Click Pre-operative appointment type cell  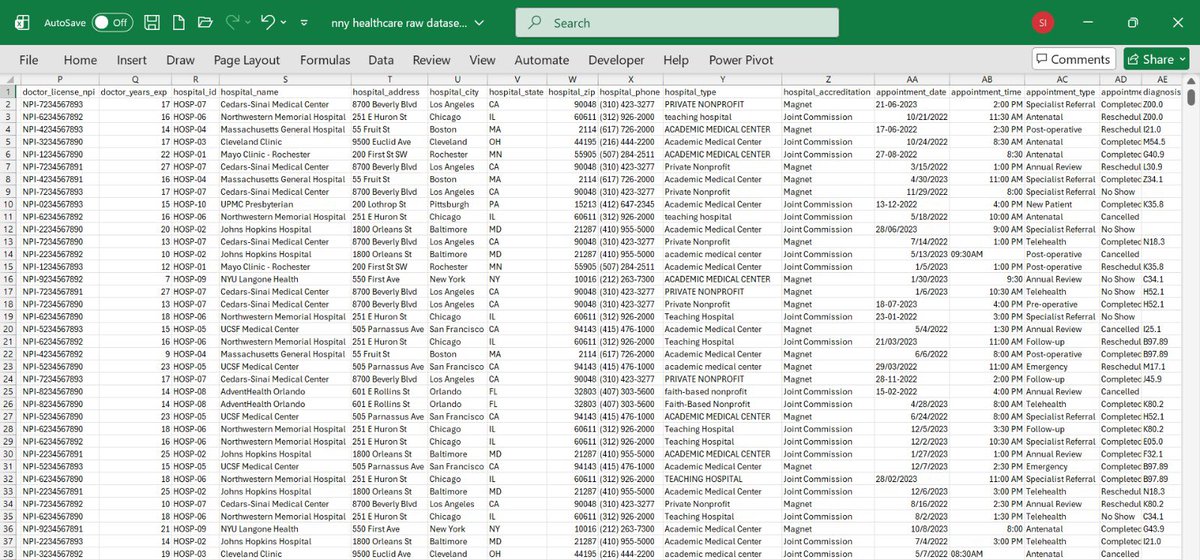pos(1062,304)
